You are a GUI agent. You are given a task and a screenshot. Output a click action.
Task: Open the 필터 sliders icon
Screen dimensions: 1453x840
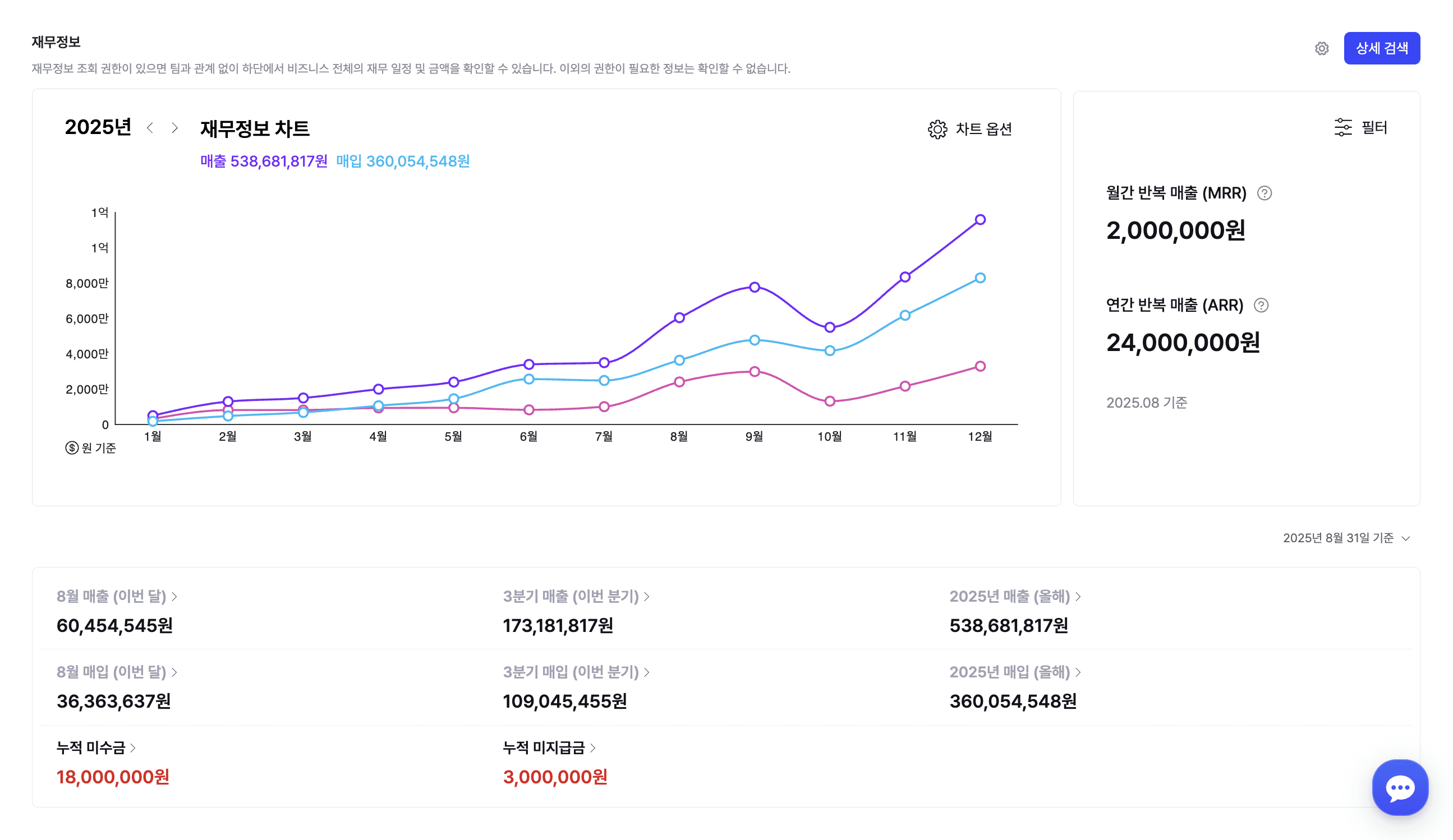[x=1342, y=127]
